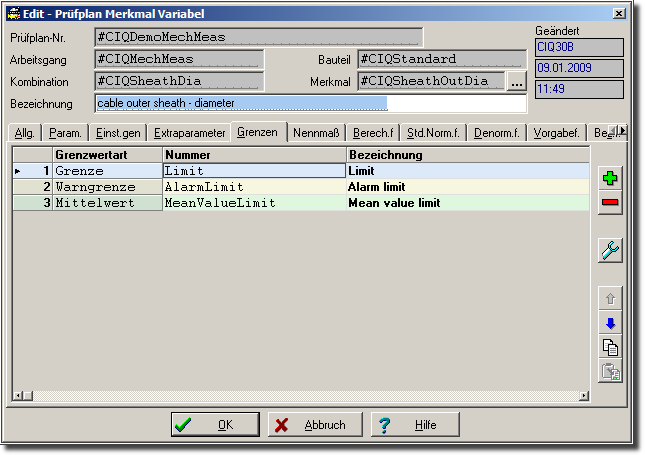This screenshot has width=645, height=455.
Task: Select the Warngrenze row
Action: coord(107,187)
